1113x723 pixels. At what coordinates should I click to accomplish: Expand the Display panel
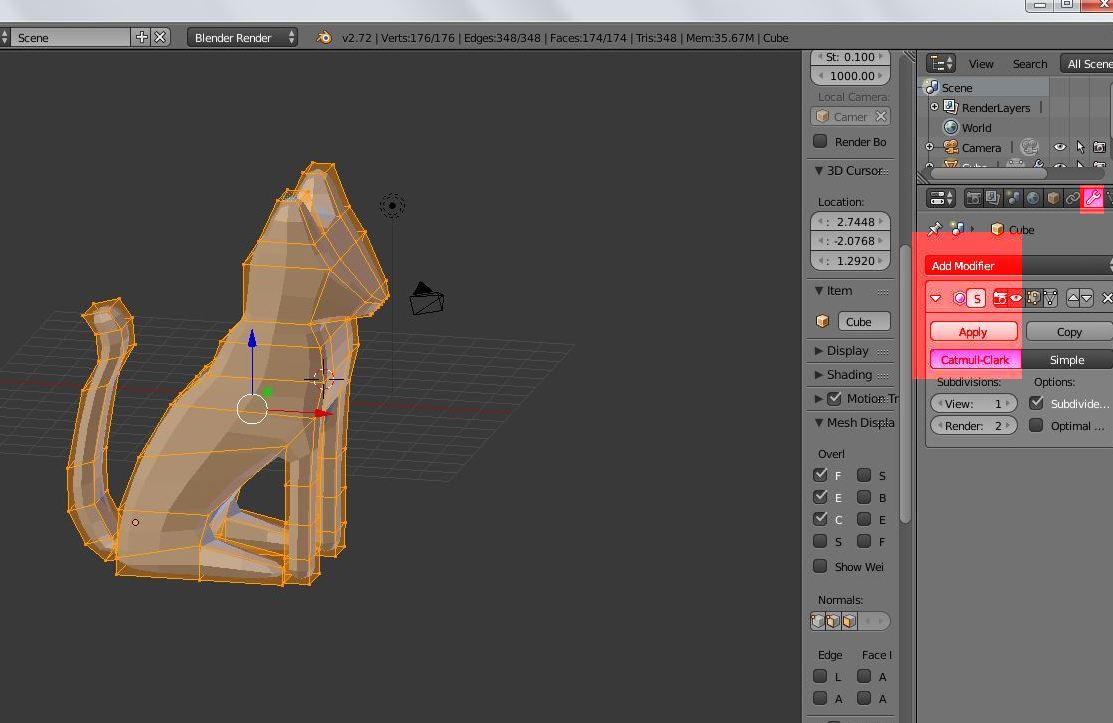pos(847,351)
